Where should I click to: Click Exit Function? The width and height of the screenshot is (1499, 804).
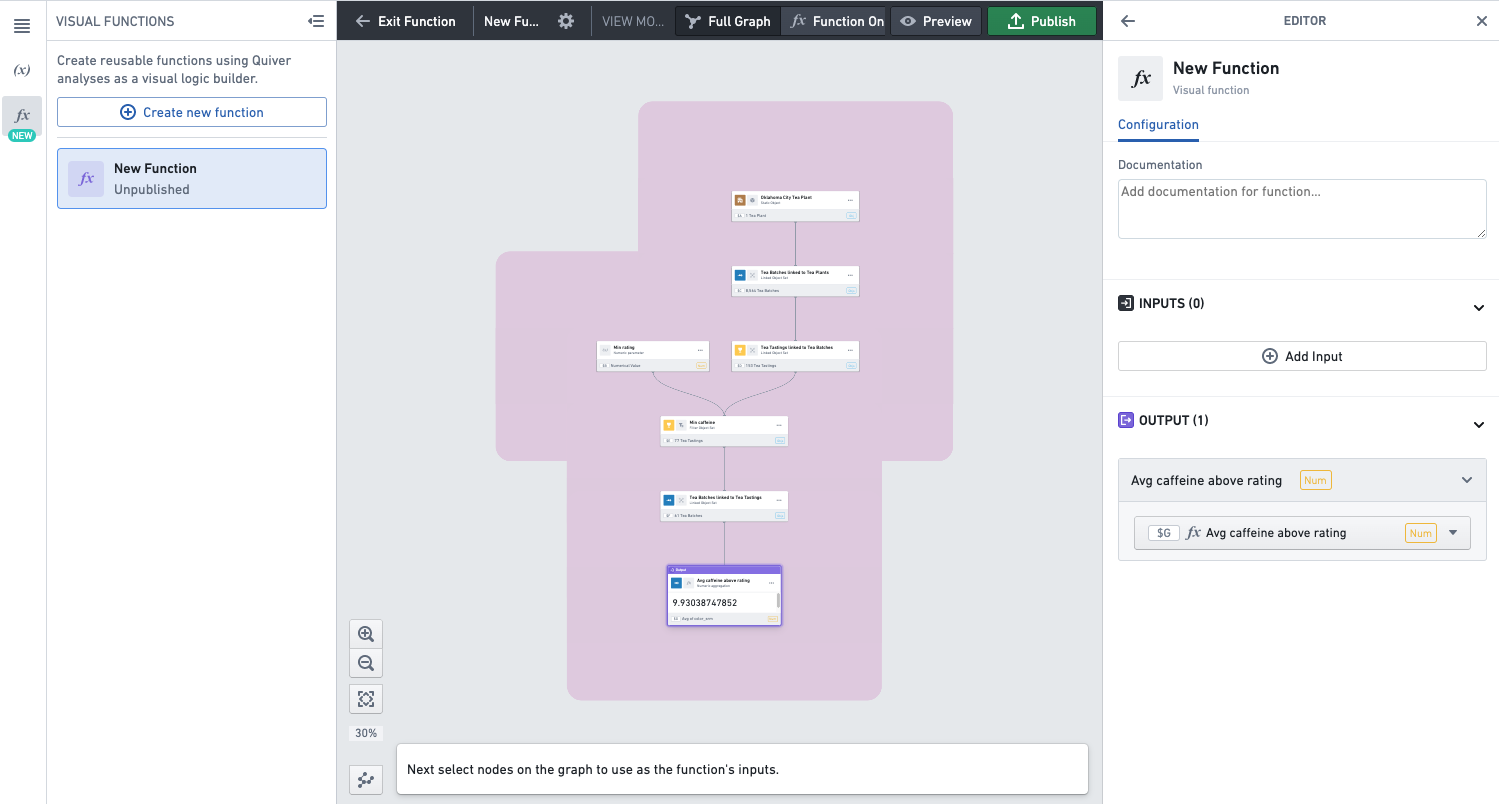click(406, 21)
